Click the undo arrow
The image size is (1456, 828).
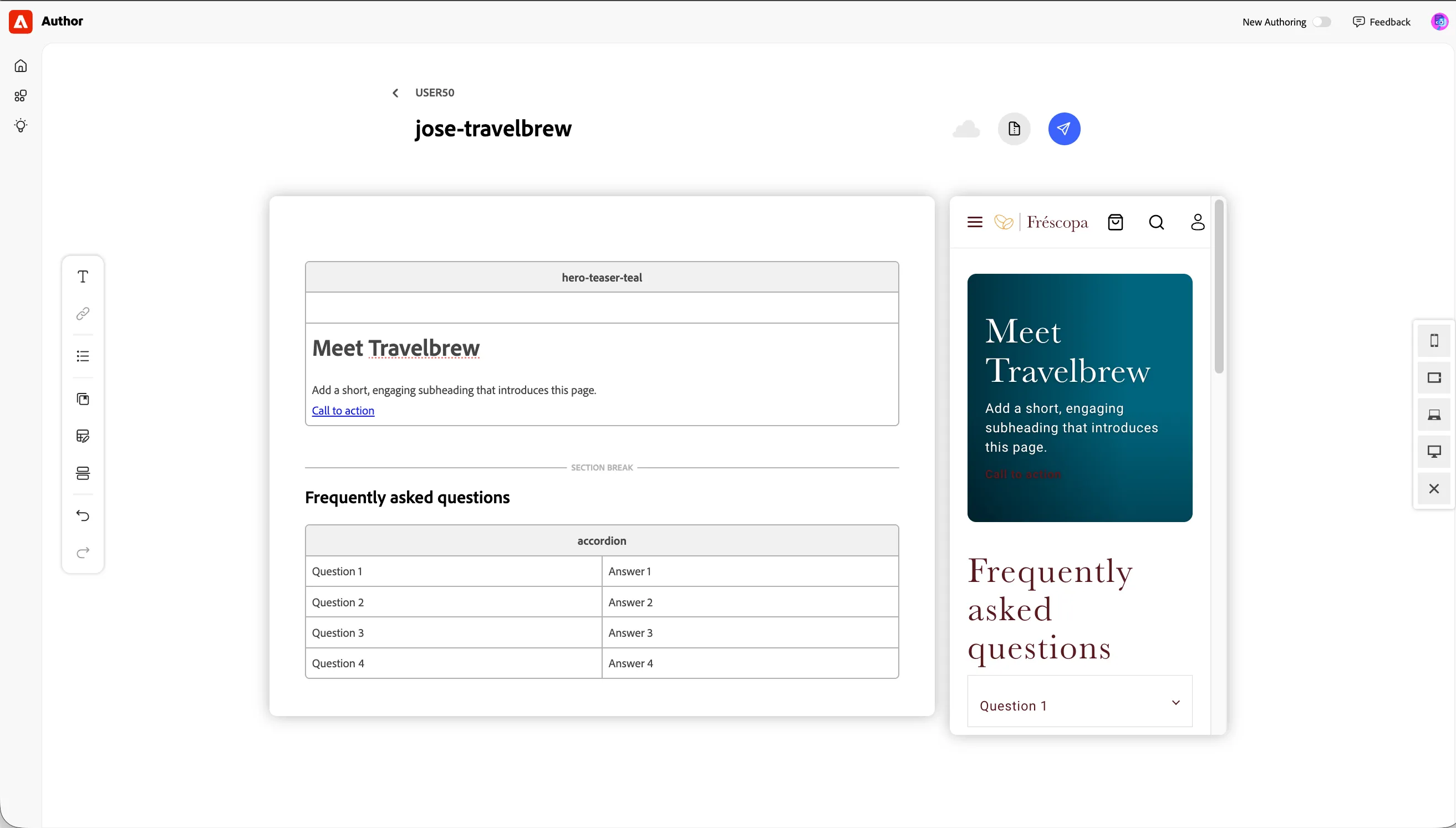[83, 516]
